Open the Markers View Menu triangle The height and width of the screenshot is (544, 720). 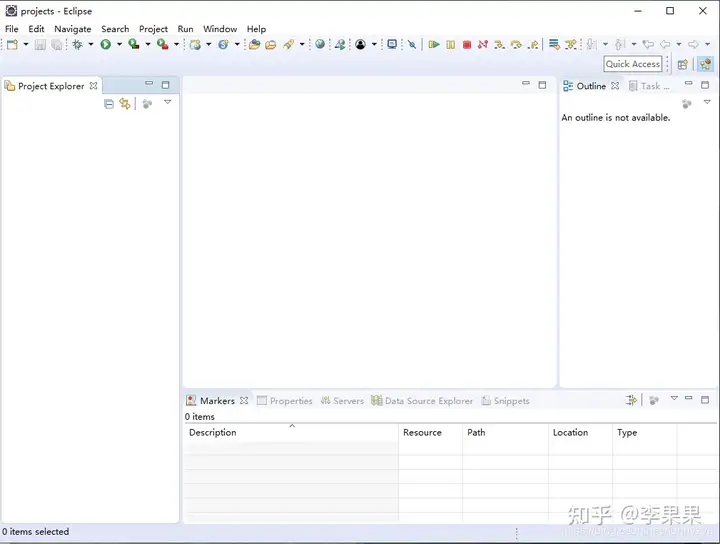coord(674,398)
